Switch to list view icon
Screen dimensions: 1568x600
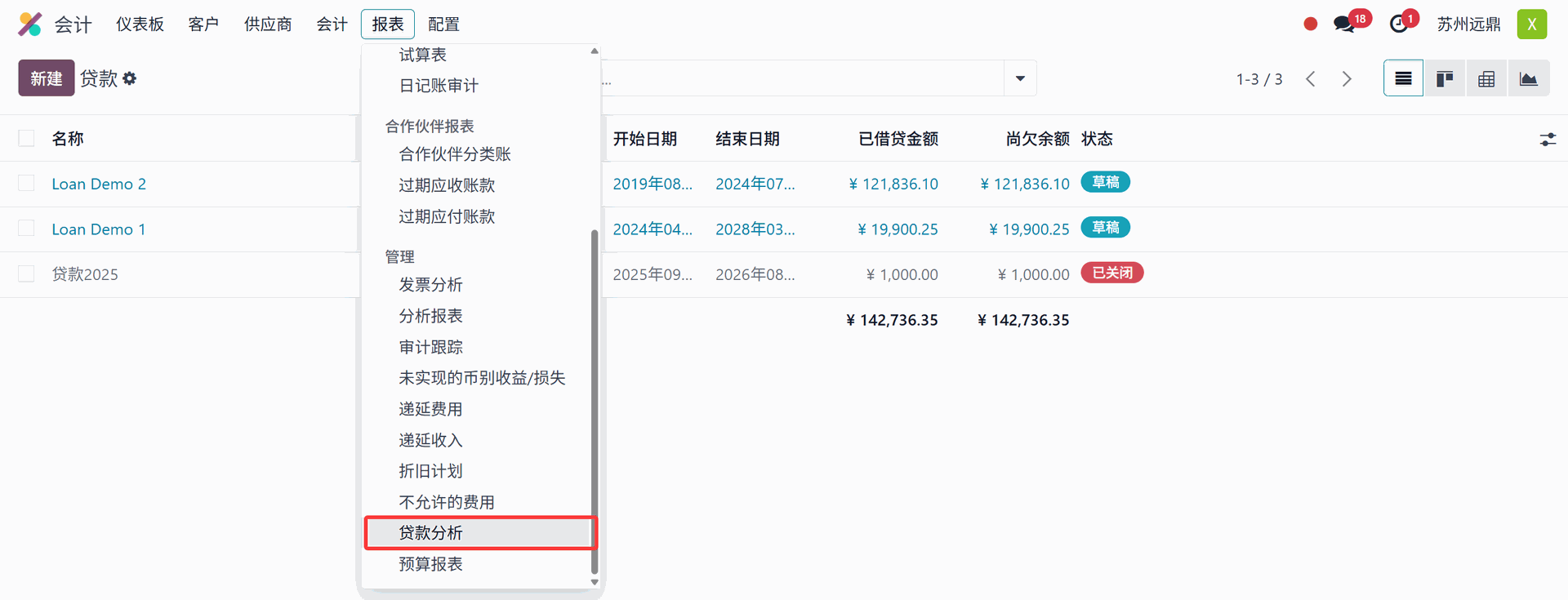pyautogui.click(x=1403, y=78)
